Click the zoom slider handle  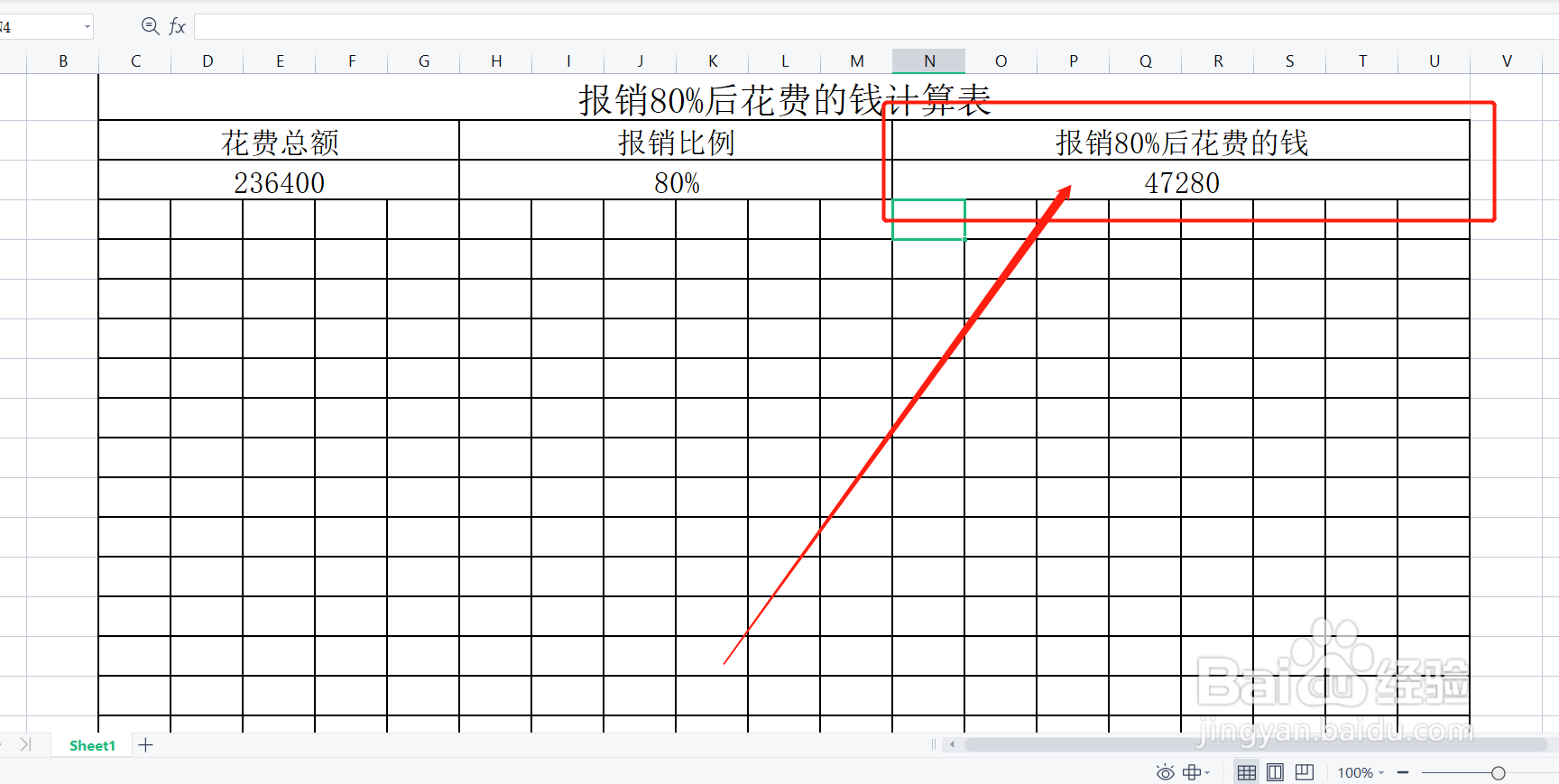point(1499,773)
